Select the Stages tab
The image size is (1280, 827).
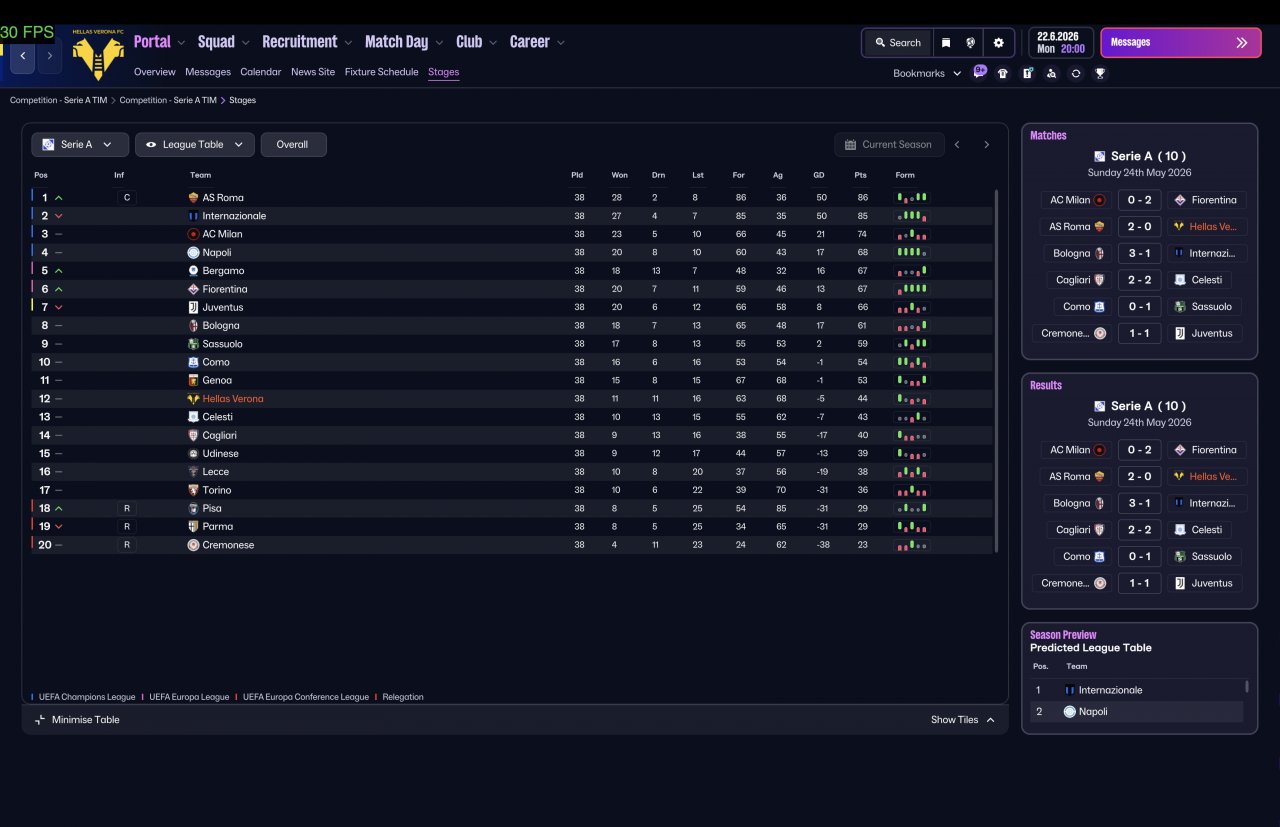pyautogui.click(x=444, y=72)
